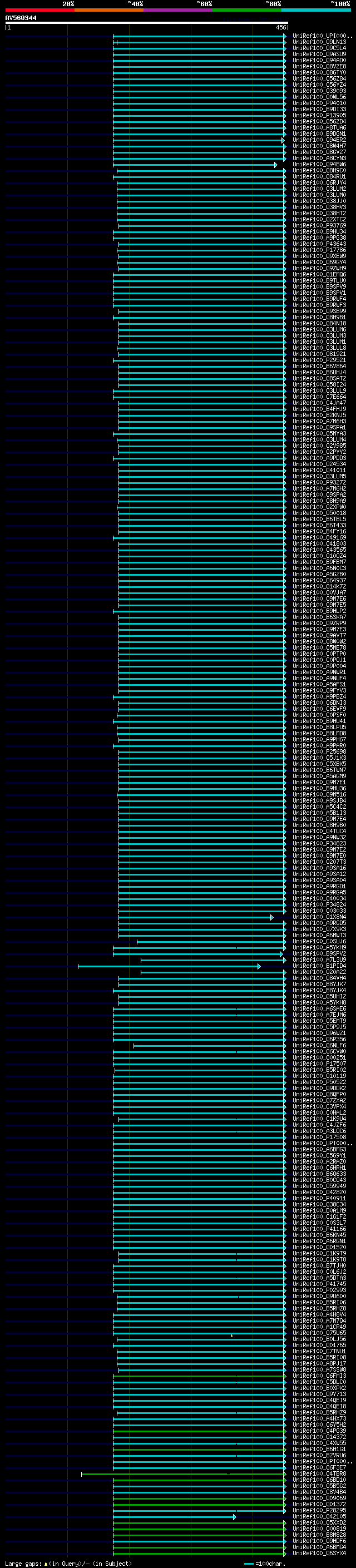Select the UniRef100_B9SPV2 label
The width and height of the screenshot is (356, 1568).
(x=319, y=954)
